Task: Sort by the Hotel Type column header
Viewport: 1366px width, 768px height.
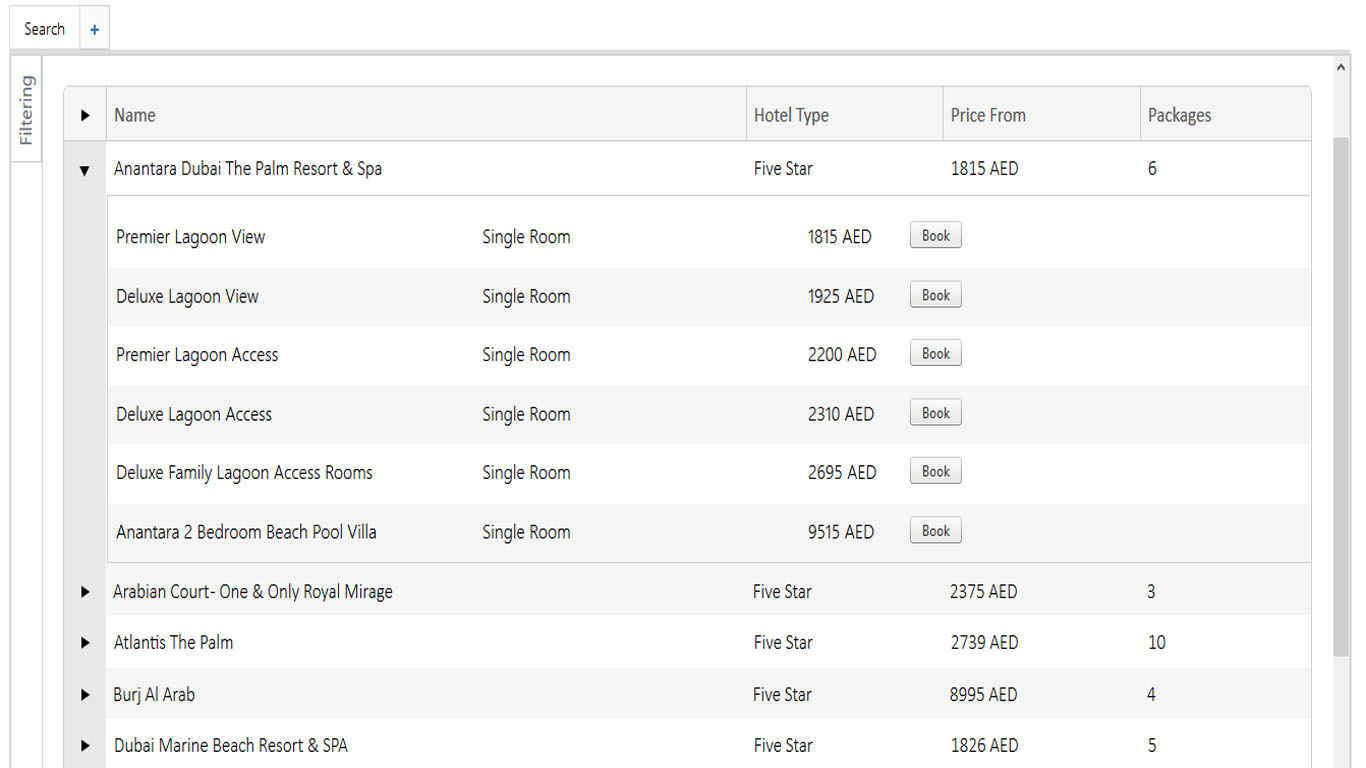Action: tap(791, 116)
